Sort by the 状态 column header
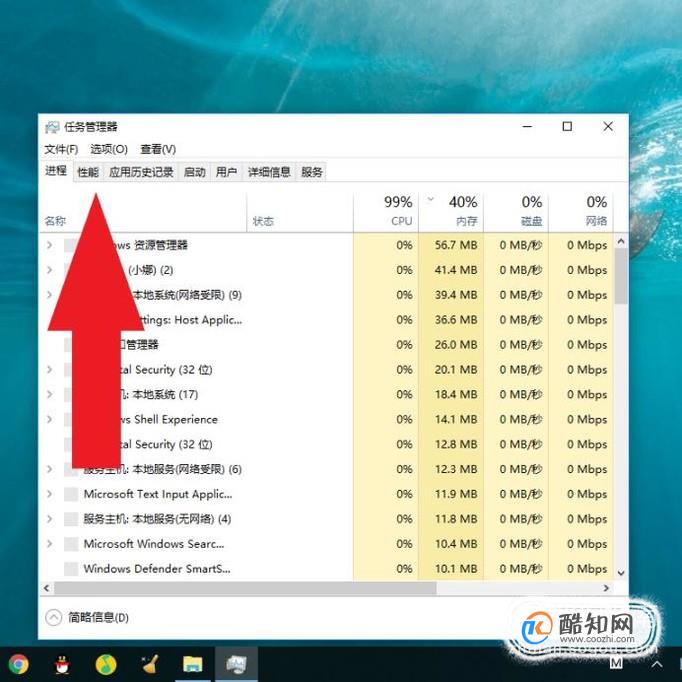682x682 pixels. click(300, 211)
